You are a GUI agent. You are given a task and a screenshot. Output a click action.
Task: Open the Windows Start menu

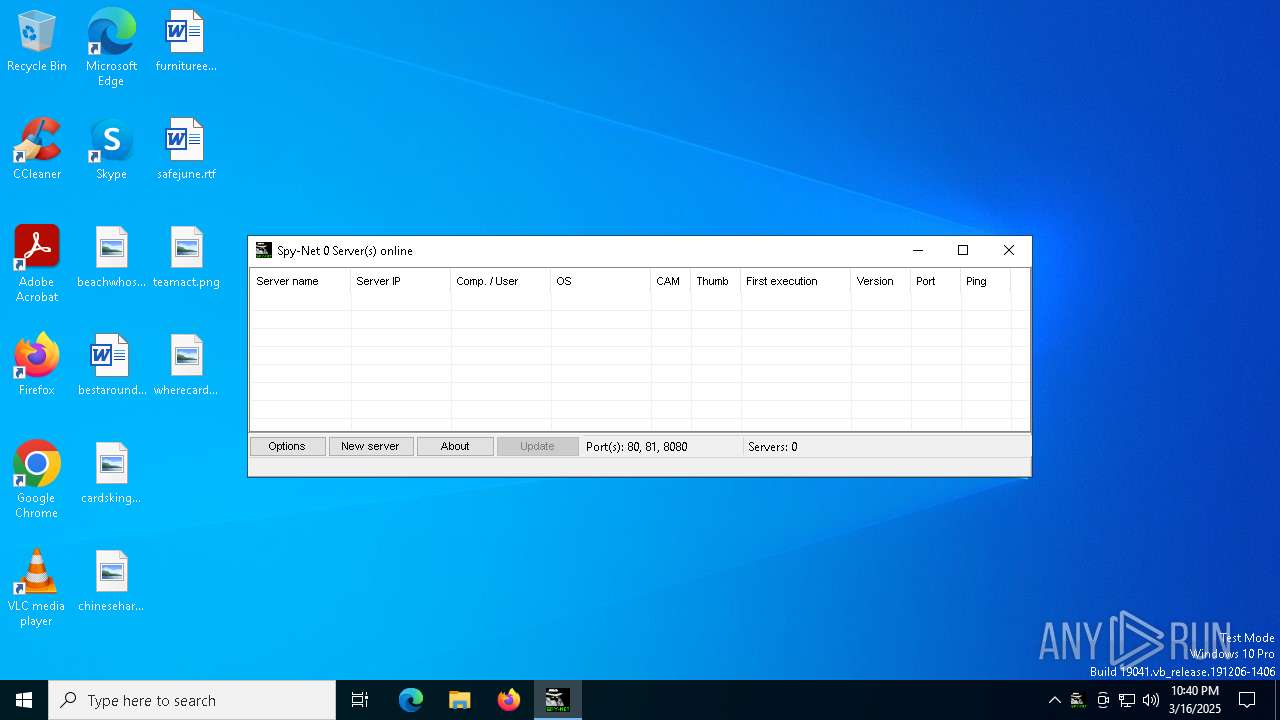pos(24,700)
